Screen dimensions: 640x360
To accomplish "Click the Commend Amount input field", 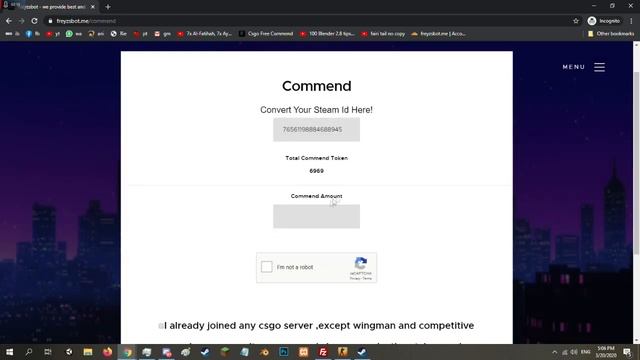I will coord(316,216).
